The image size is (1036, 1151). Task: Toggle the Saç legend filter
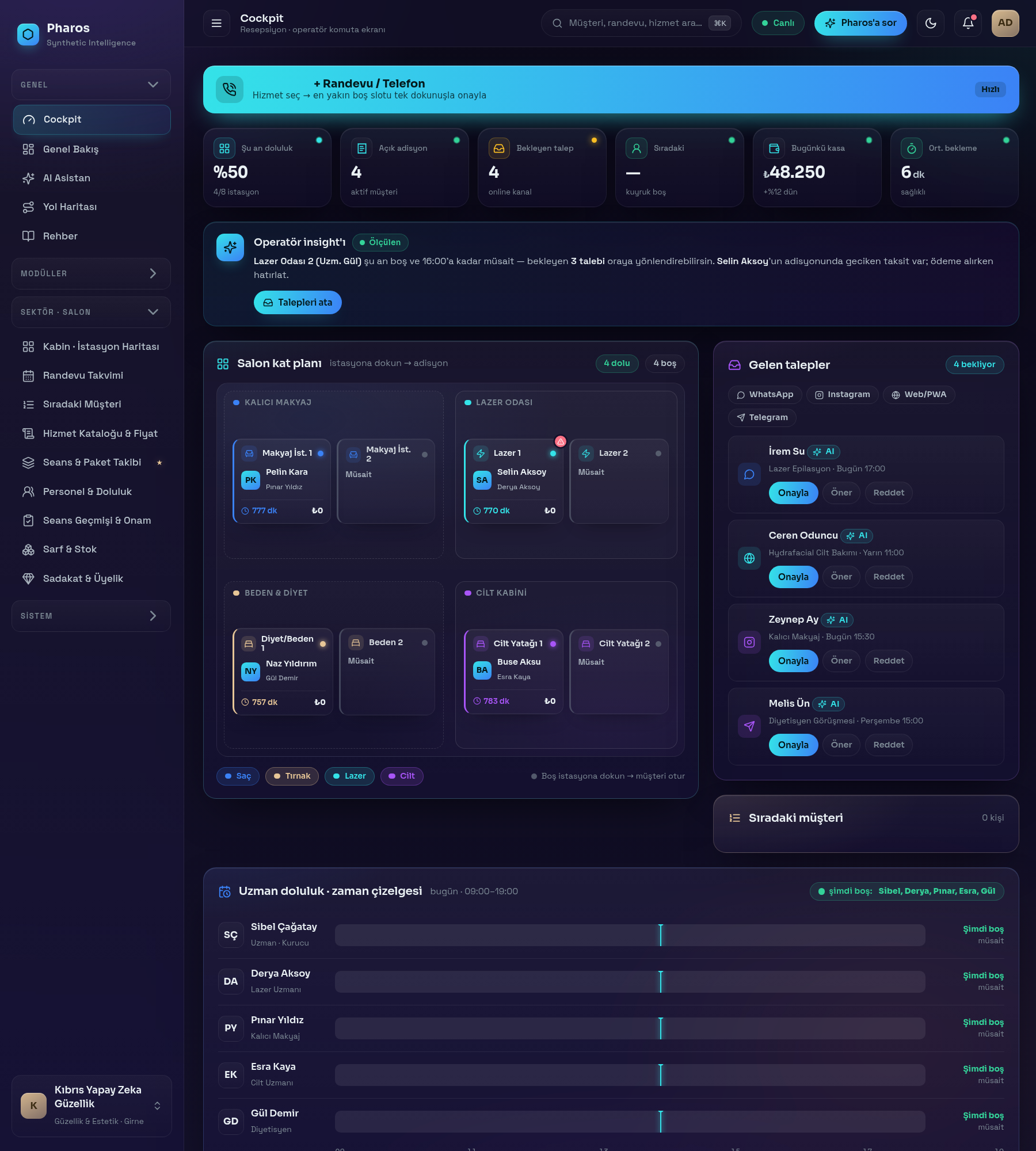click(x=238, y=776)
